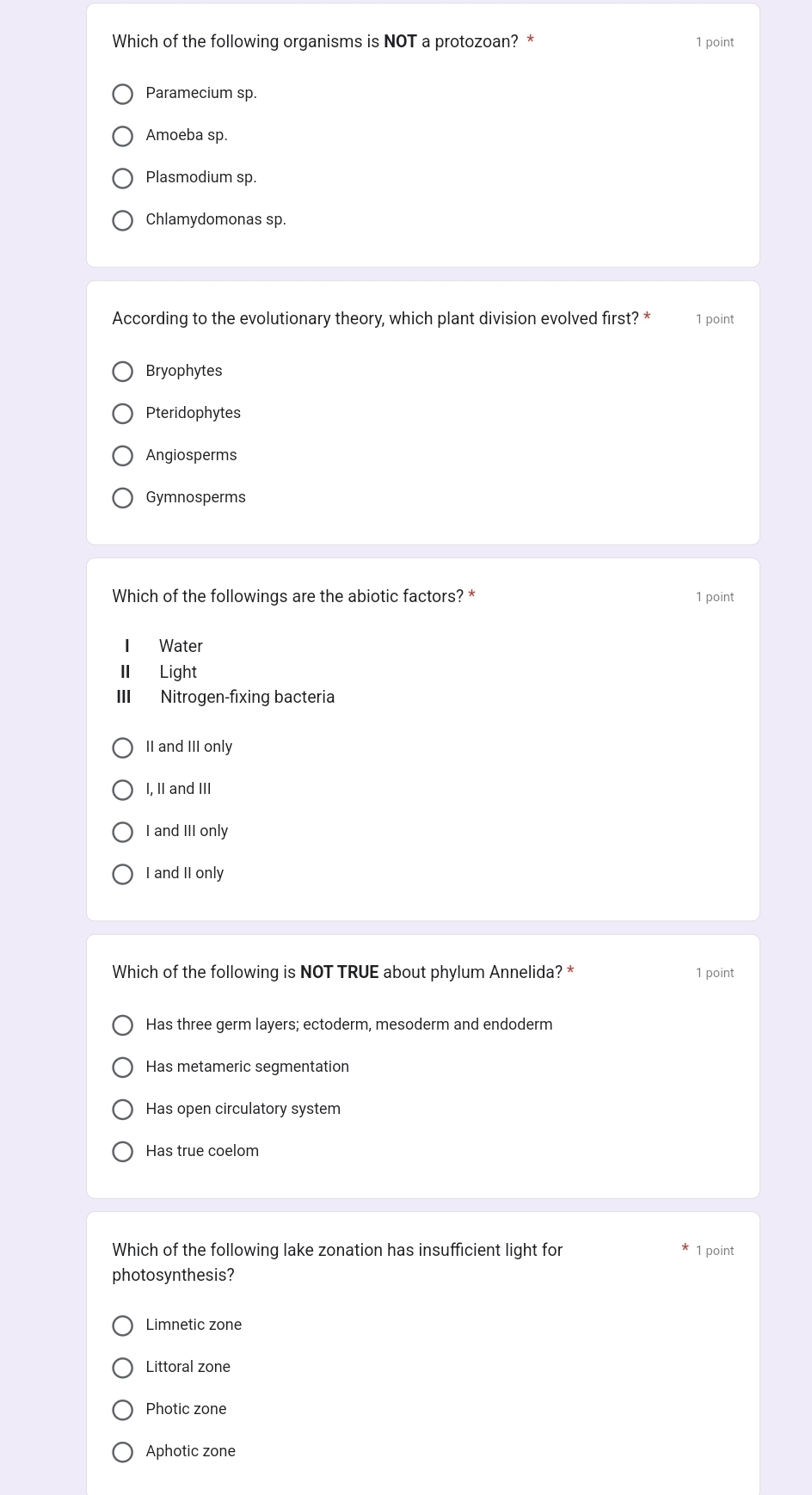Pick Angiosperms as the answer
This screenshot has width=812, height=1495.
[123, 456]
